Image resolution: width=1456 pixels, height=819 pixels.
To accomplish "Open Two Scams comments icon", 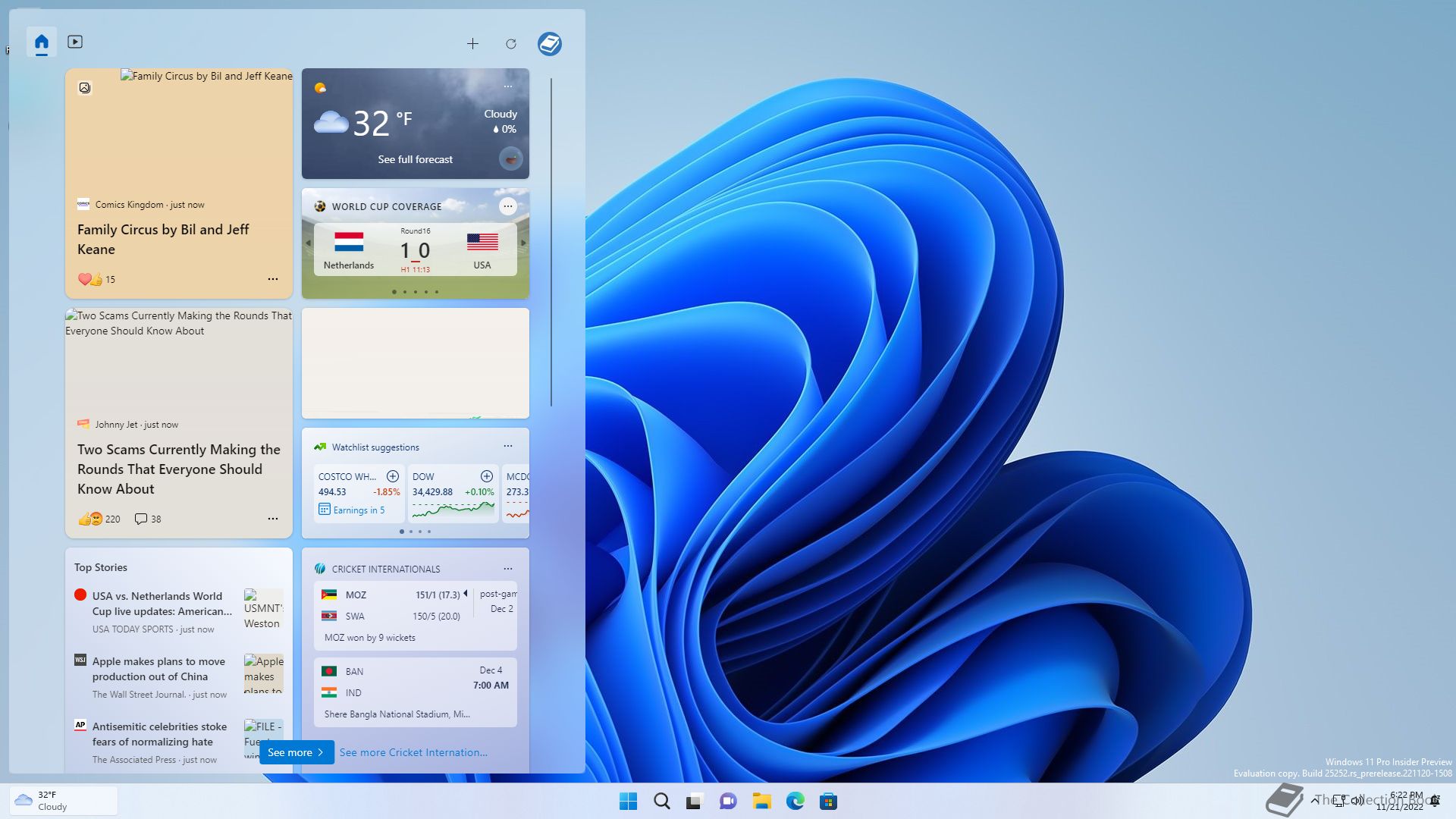I will 141,519.
